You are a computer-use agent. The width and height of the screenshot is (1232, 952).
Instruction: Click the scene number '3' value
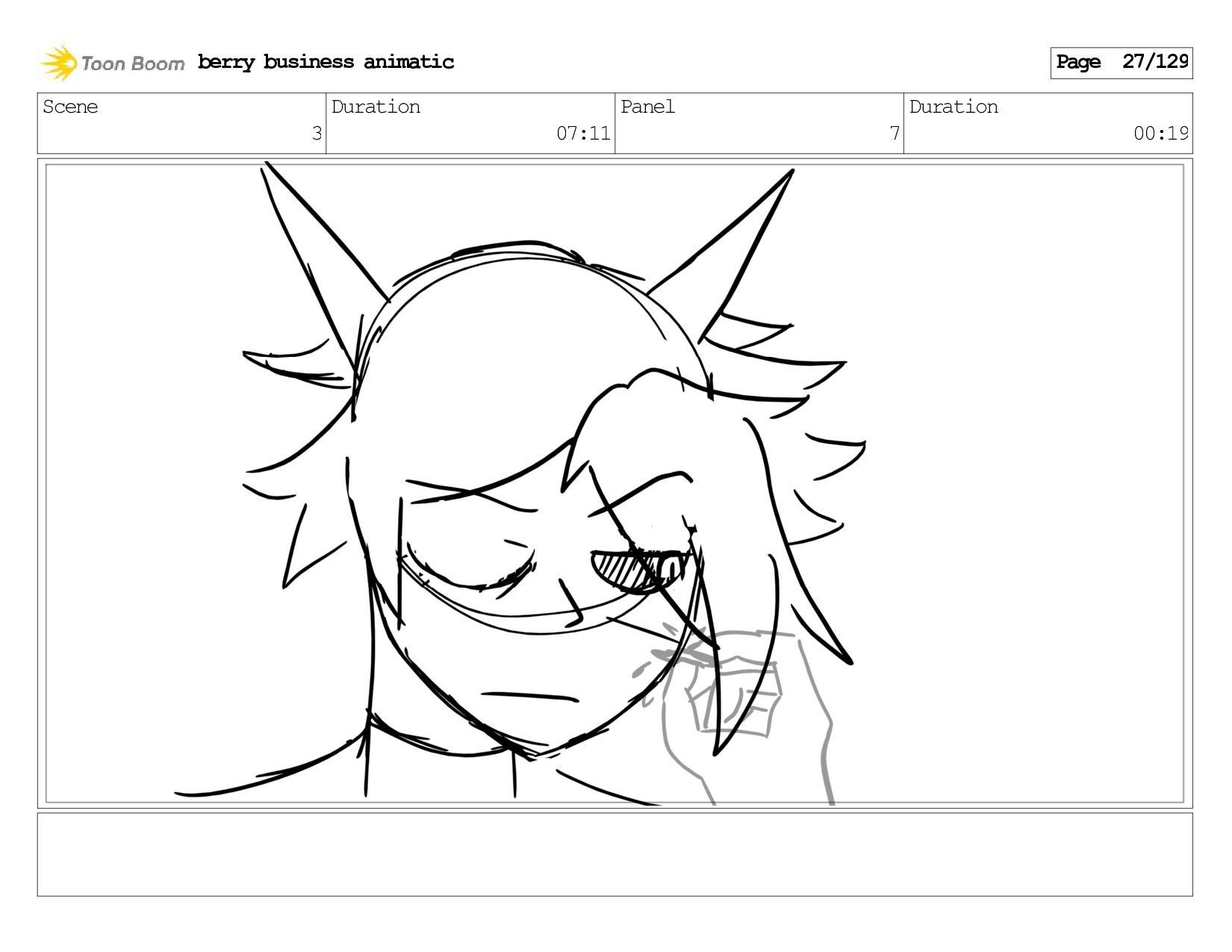click(317, 134)
